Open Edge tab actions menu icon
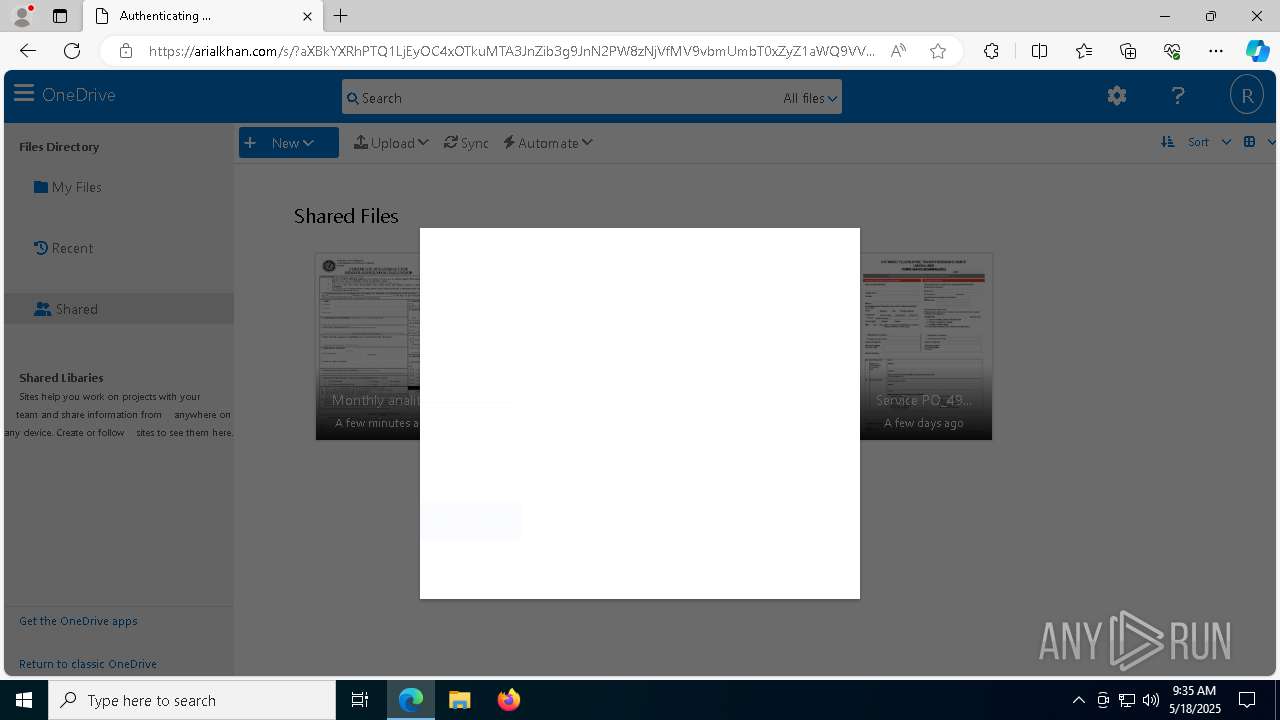This screenshot has width=1280, height=720. pyautogui.click(x=60, y=16)
